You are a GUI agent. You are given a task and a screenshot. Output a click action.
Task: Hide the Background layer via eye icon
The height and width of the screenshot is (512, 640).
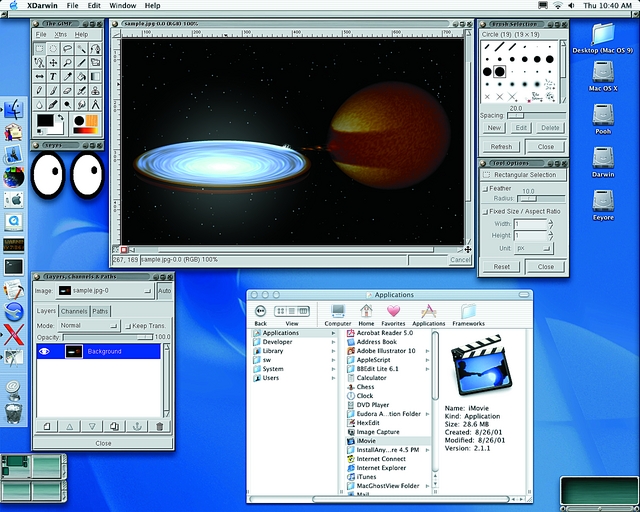[x=45, y=352]
